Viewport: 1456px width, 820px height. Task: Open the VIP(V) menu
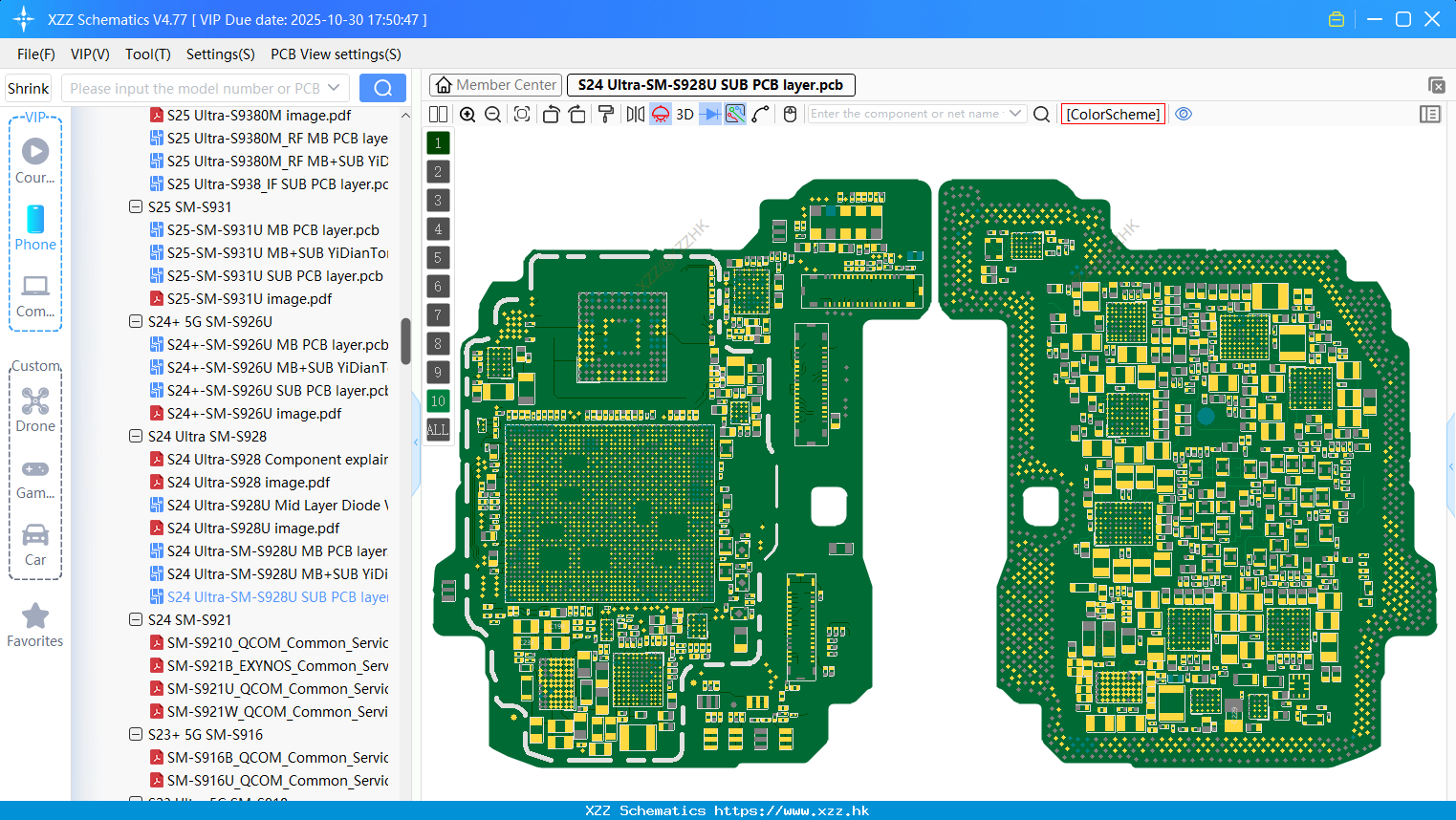(90, 54)
